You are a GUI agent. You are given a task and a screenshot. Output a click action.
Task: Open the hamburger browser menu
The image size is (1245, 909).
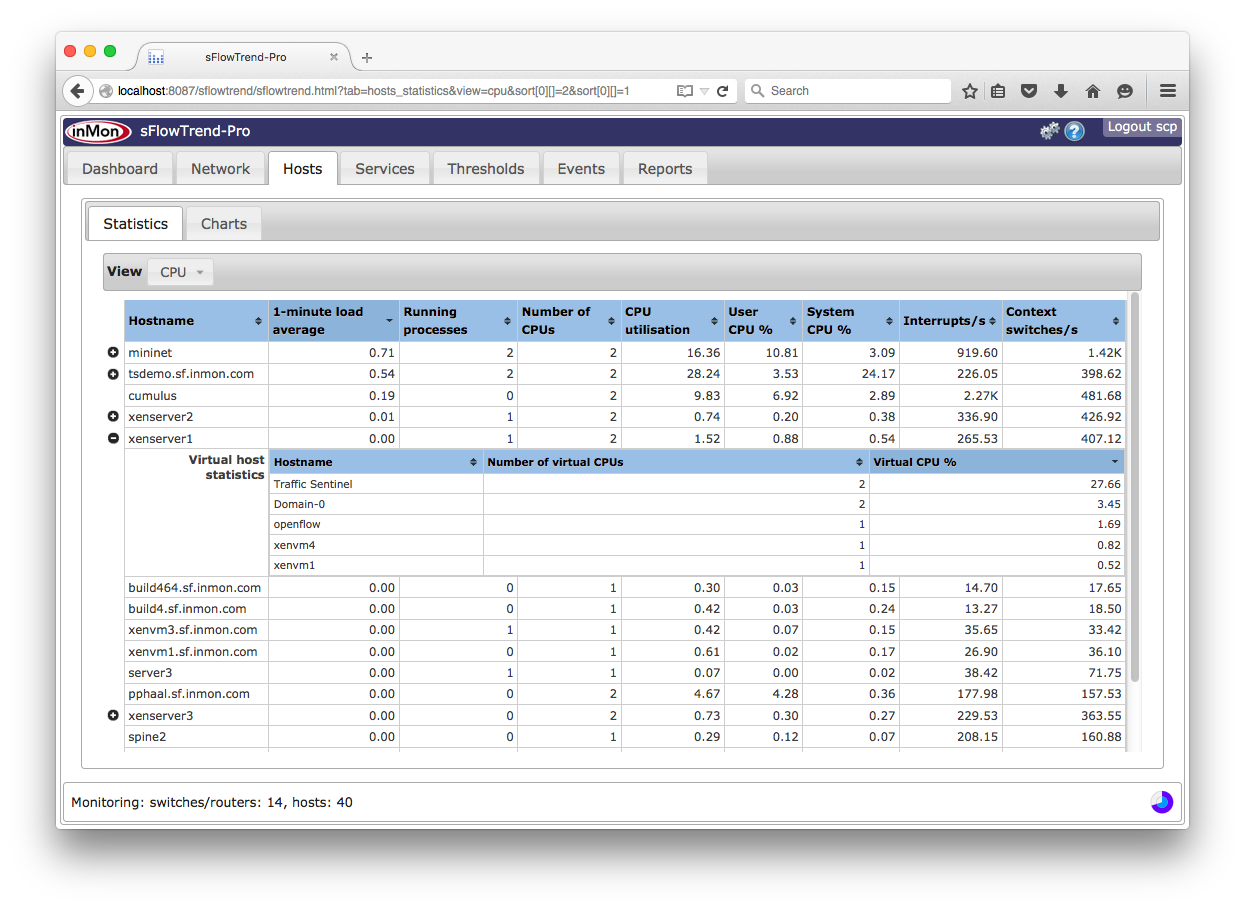tap(1168, 91)
